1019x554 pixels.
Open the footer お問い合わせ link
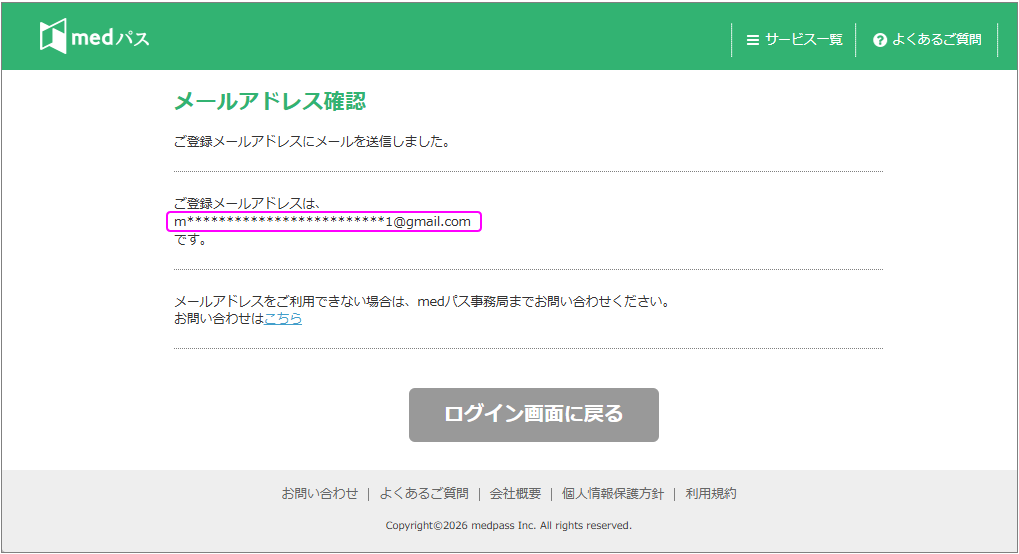tap(319, 493)
